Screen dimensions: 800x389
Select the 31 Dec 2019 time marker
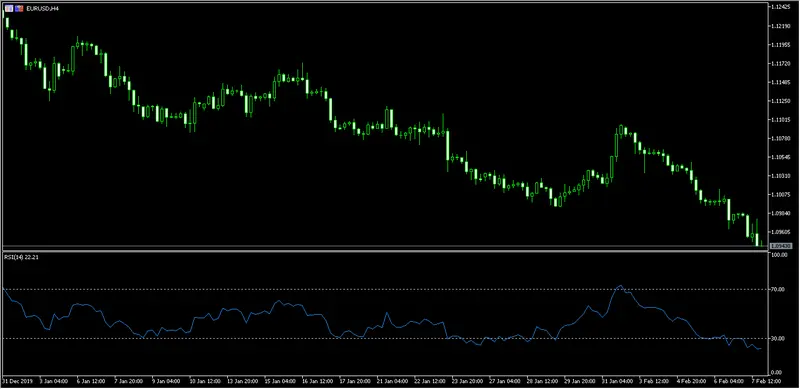(16, 381)
